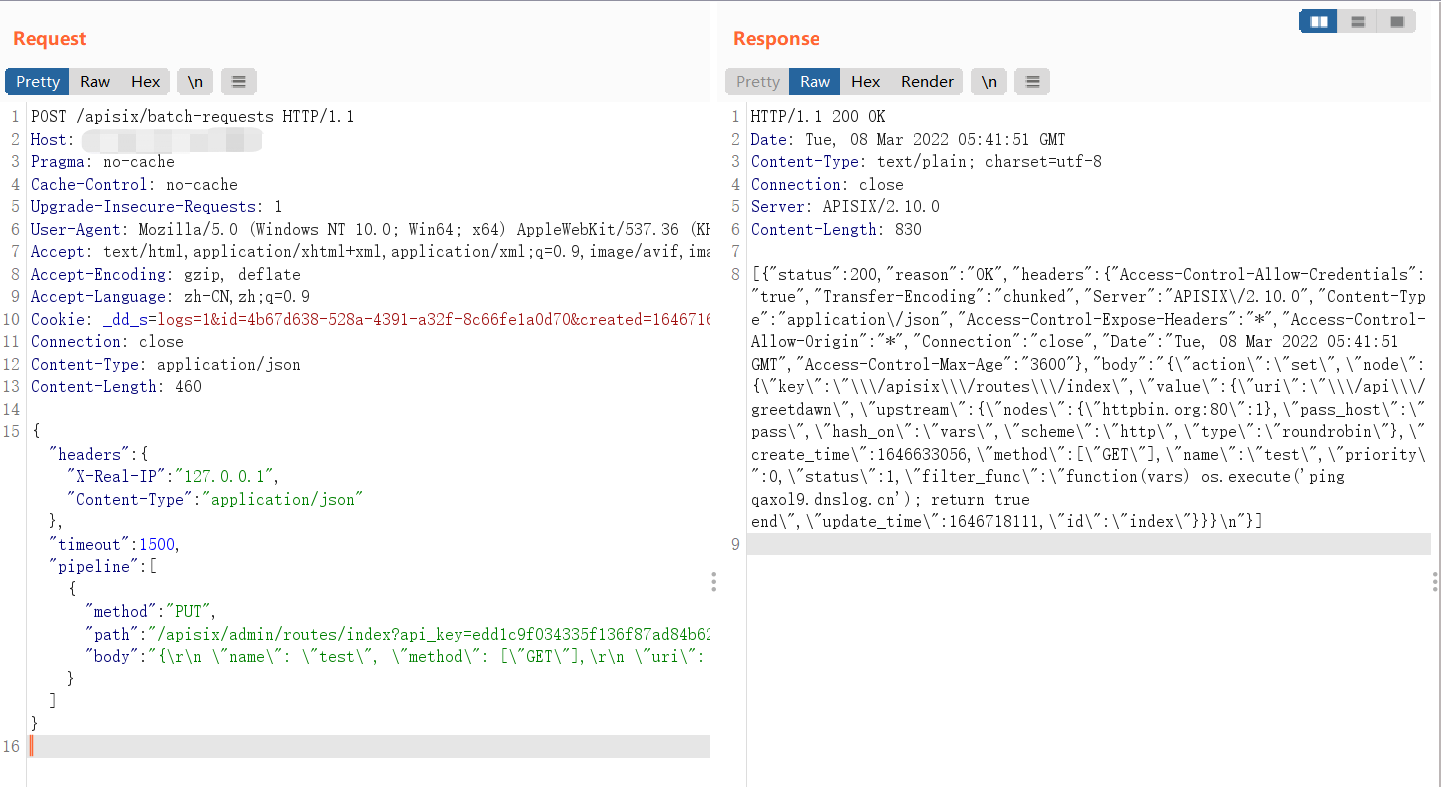Click the "method":"PUT" JSON entry
This screenshot has height=787, width=1441.
150,612
